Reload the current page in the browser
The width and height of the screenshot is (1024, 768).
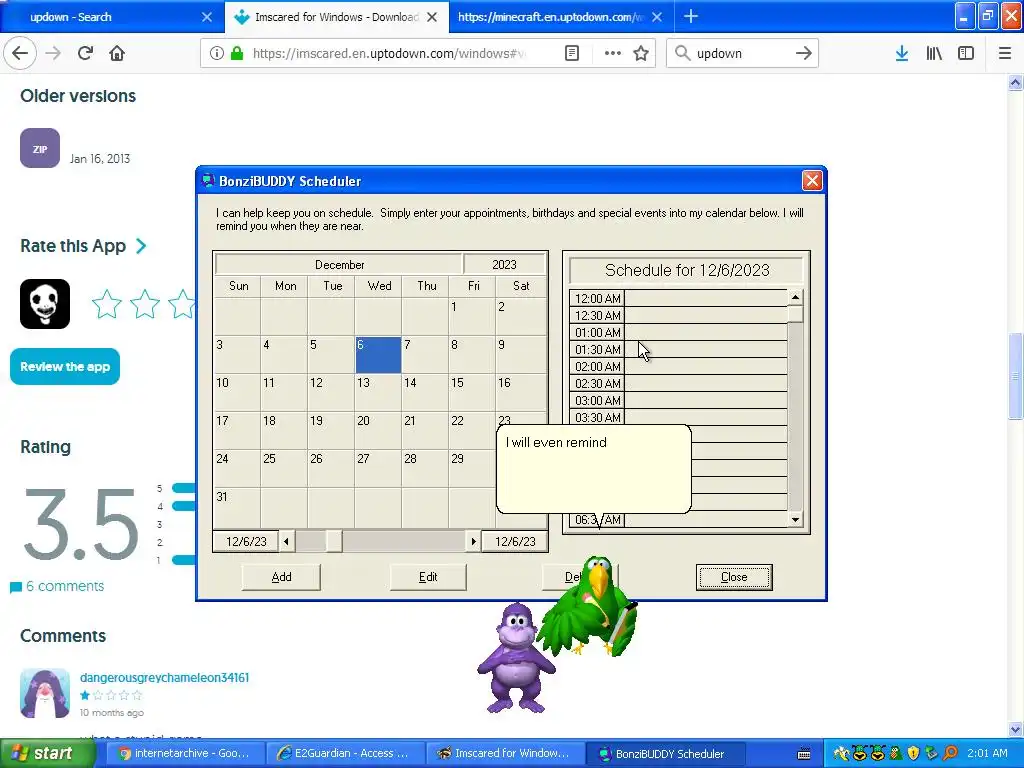[85, 53]
